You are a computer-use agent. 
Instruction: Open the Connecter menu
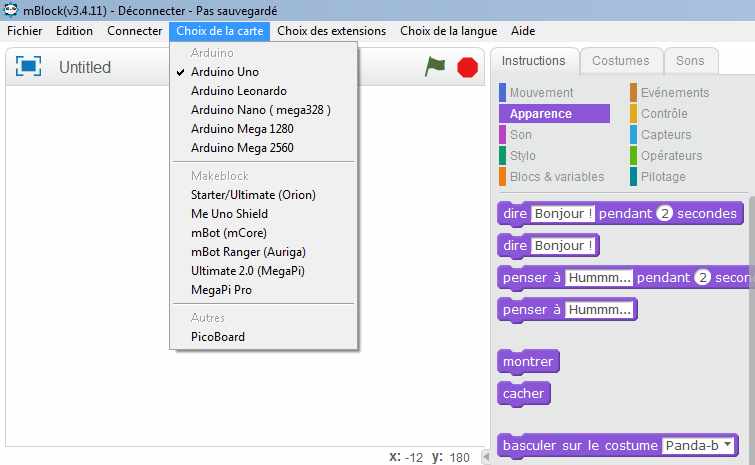[134, 31]
